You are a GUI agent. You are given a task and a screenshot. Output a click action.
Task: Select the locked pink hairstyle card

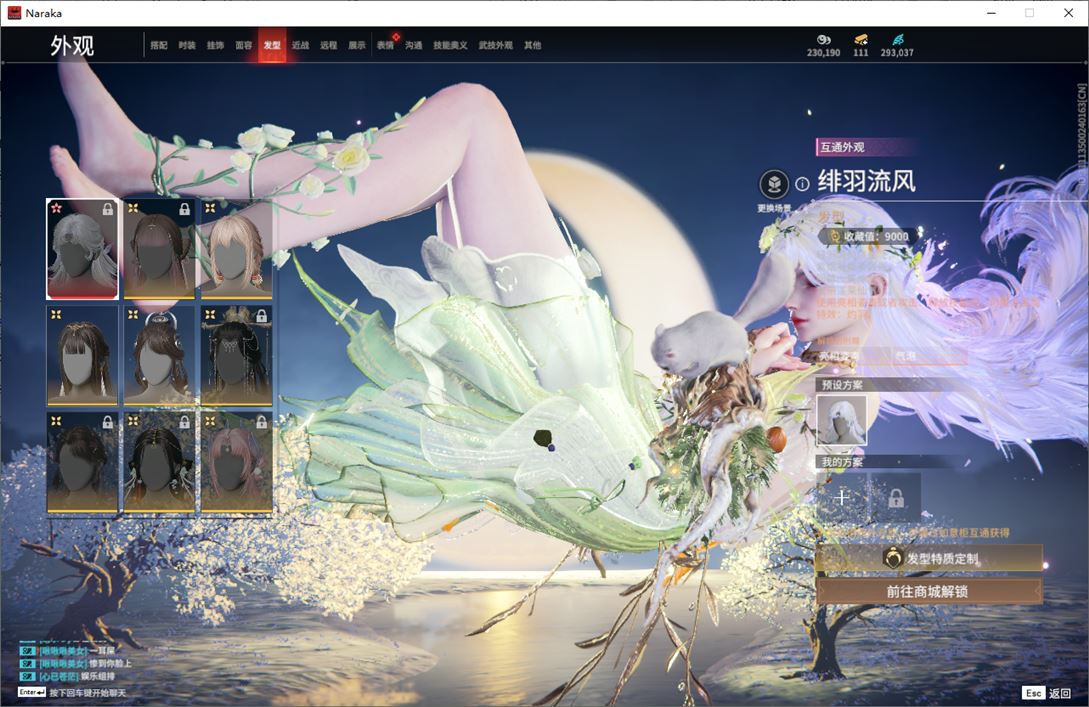[236, 462]
